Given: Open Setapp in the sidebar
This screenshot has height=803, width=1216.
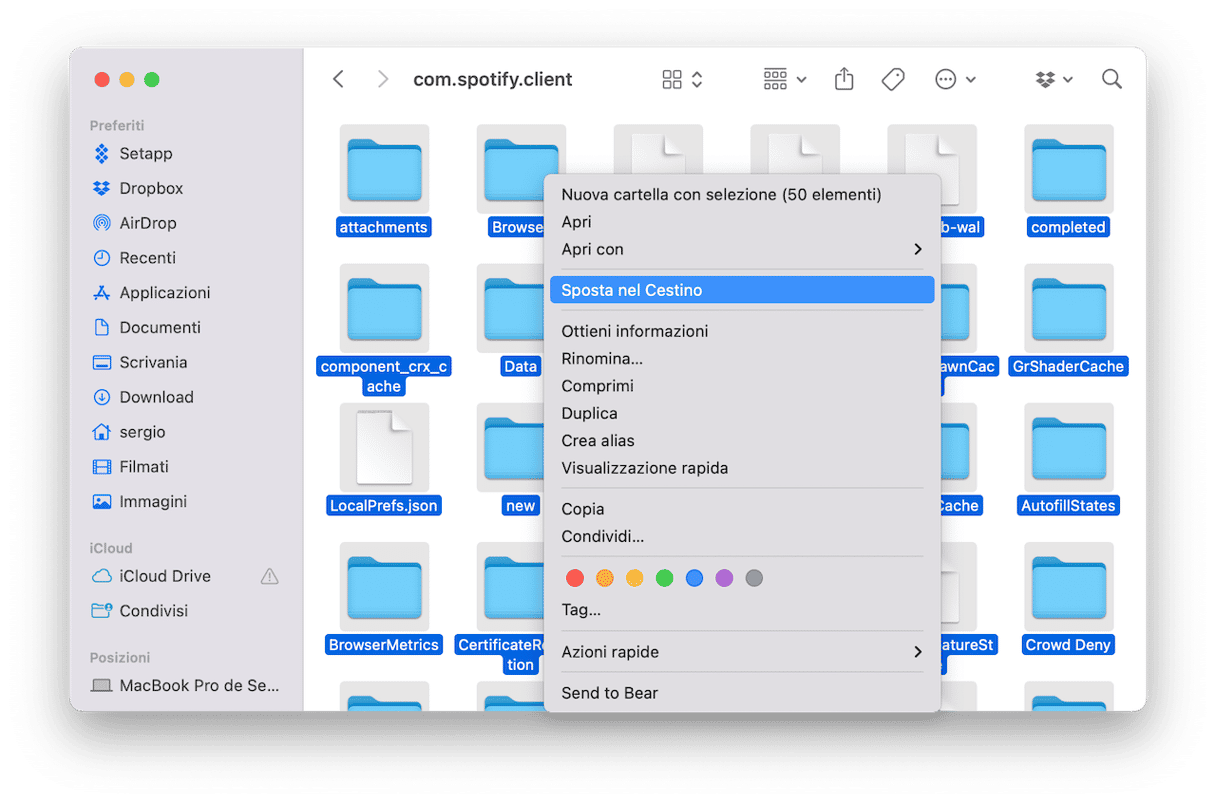Looking at the screenshot, I should point(132,154).
